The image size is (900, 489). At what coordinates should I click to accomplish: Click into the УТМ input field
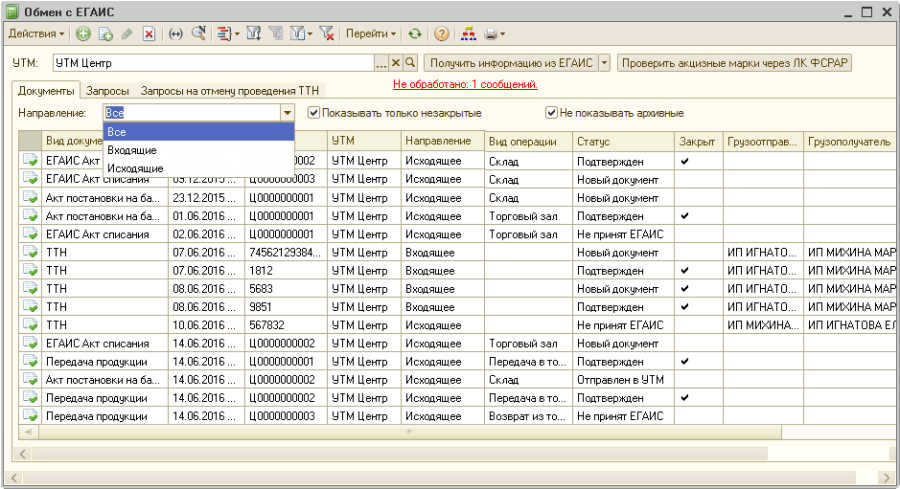coord(214,63)
